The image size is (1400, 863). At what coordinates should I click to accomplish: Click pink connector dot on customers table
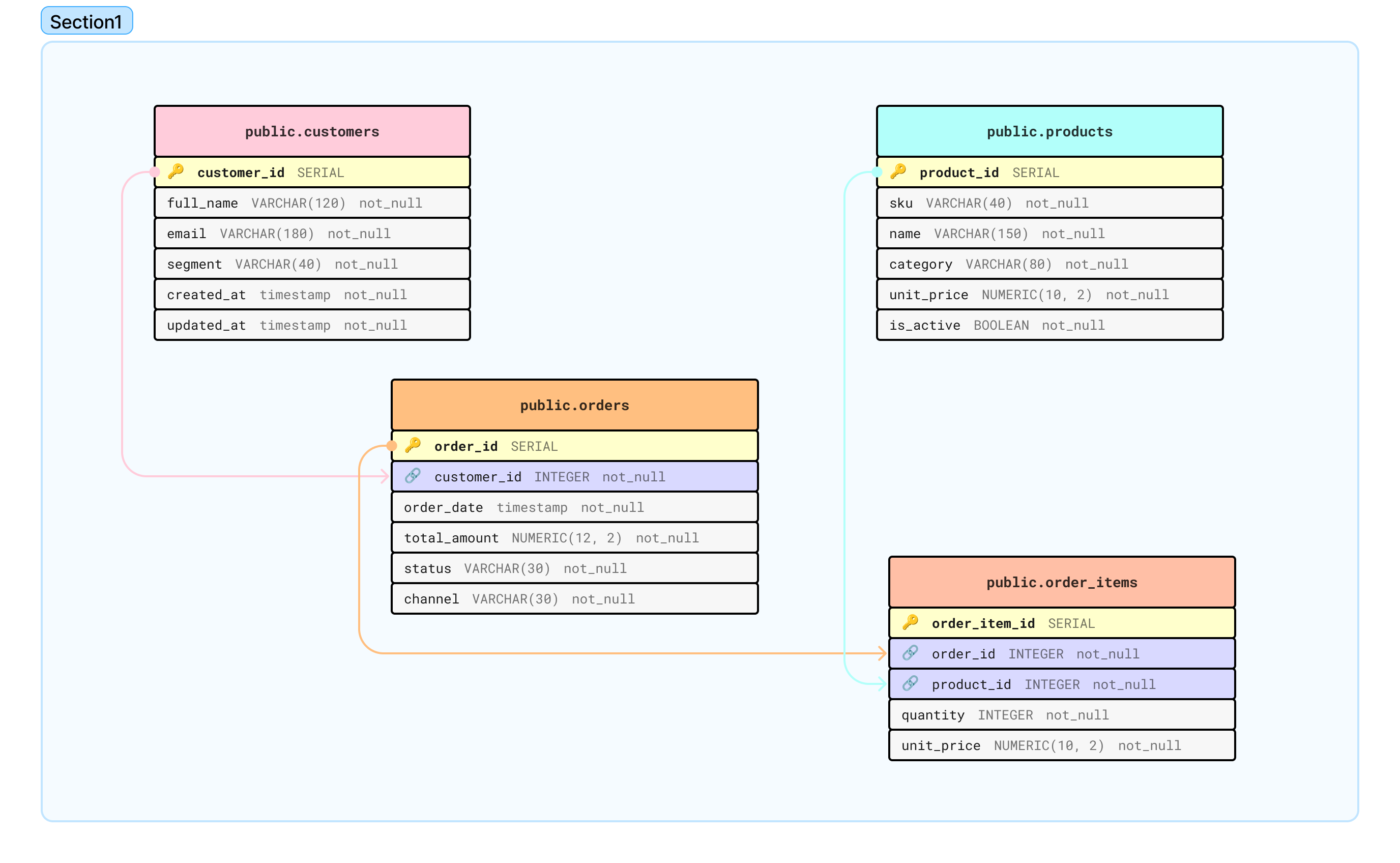(155, 172)
